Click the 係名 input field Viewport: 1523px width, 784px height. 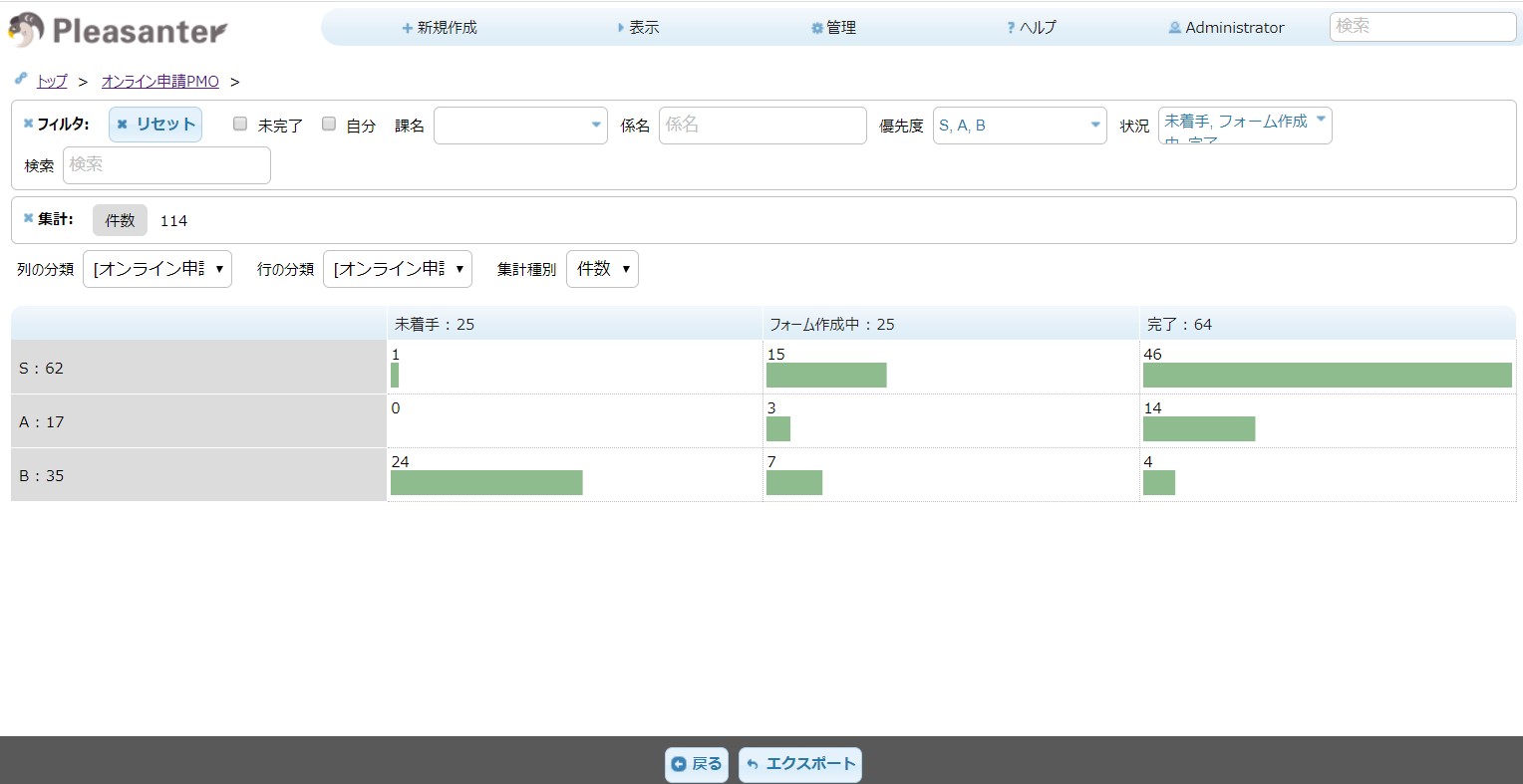pyautogui.click(x=762, y=126)
